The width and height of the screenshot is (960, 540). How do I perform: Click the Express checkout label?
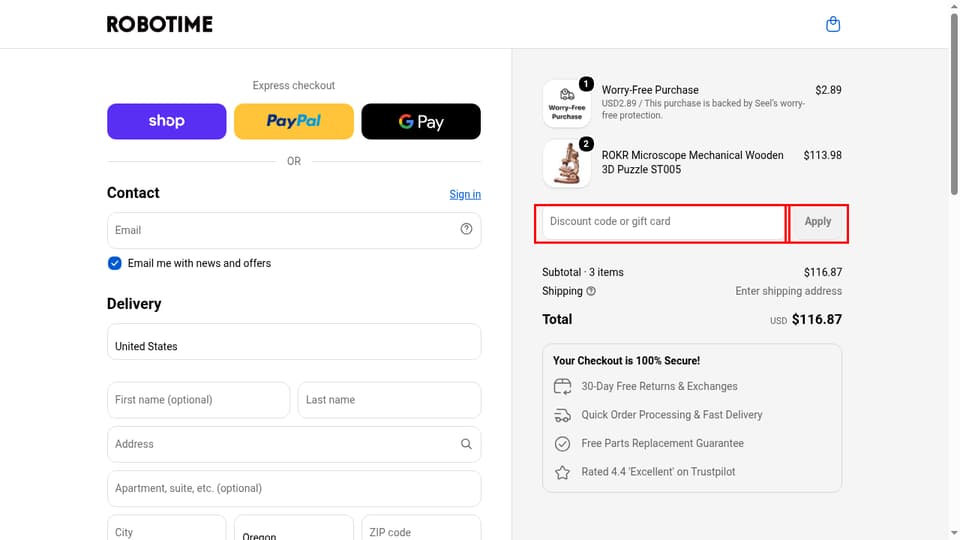pyautogui.click(x=294, y=86)
